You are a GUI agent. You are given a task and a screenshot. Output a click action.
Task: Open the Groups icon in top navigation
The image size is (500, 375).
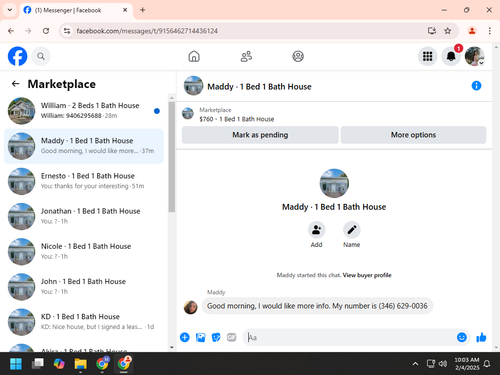[x=298, y=56]
